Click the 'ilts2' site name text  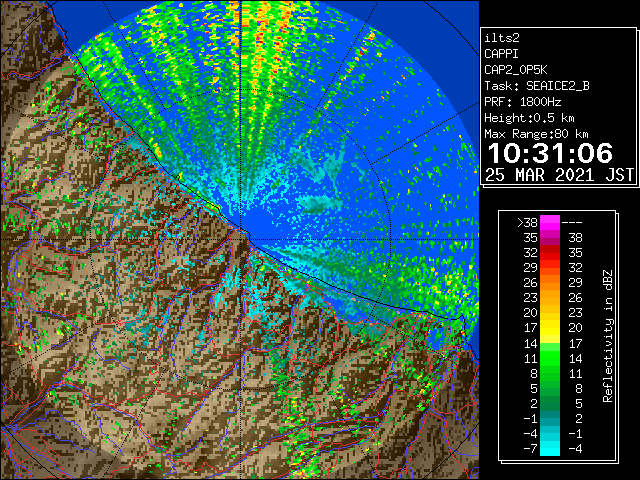(502, 38)
